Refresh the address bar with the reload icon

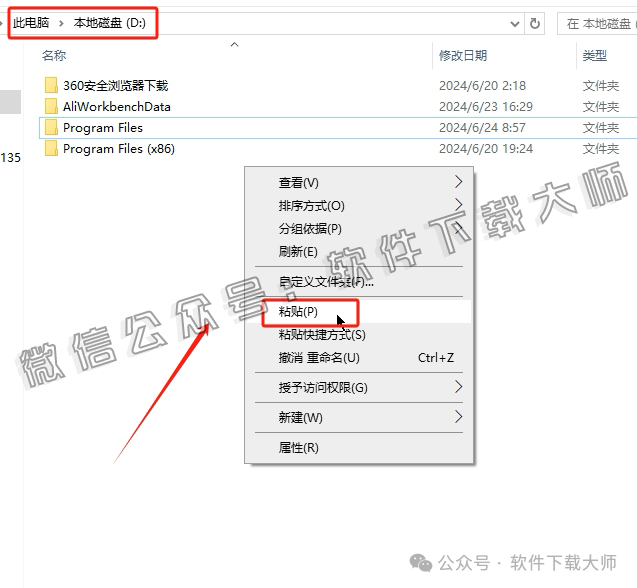click(535, 24)
